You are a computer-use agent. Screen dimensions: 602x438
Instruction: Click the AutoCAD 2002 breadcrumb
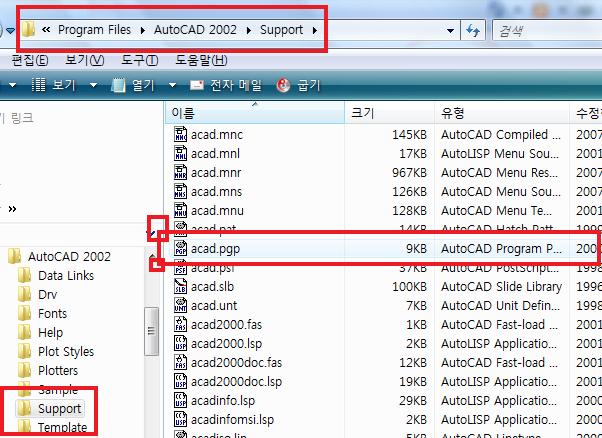pyautogui.click(x=195, y=30)
